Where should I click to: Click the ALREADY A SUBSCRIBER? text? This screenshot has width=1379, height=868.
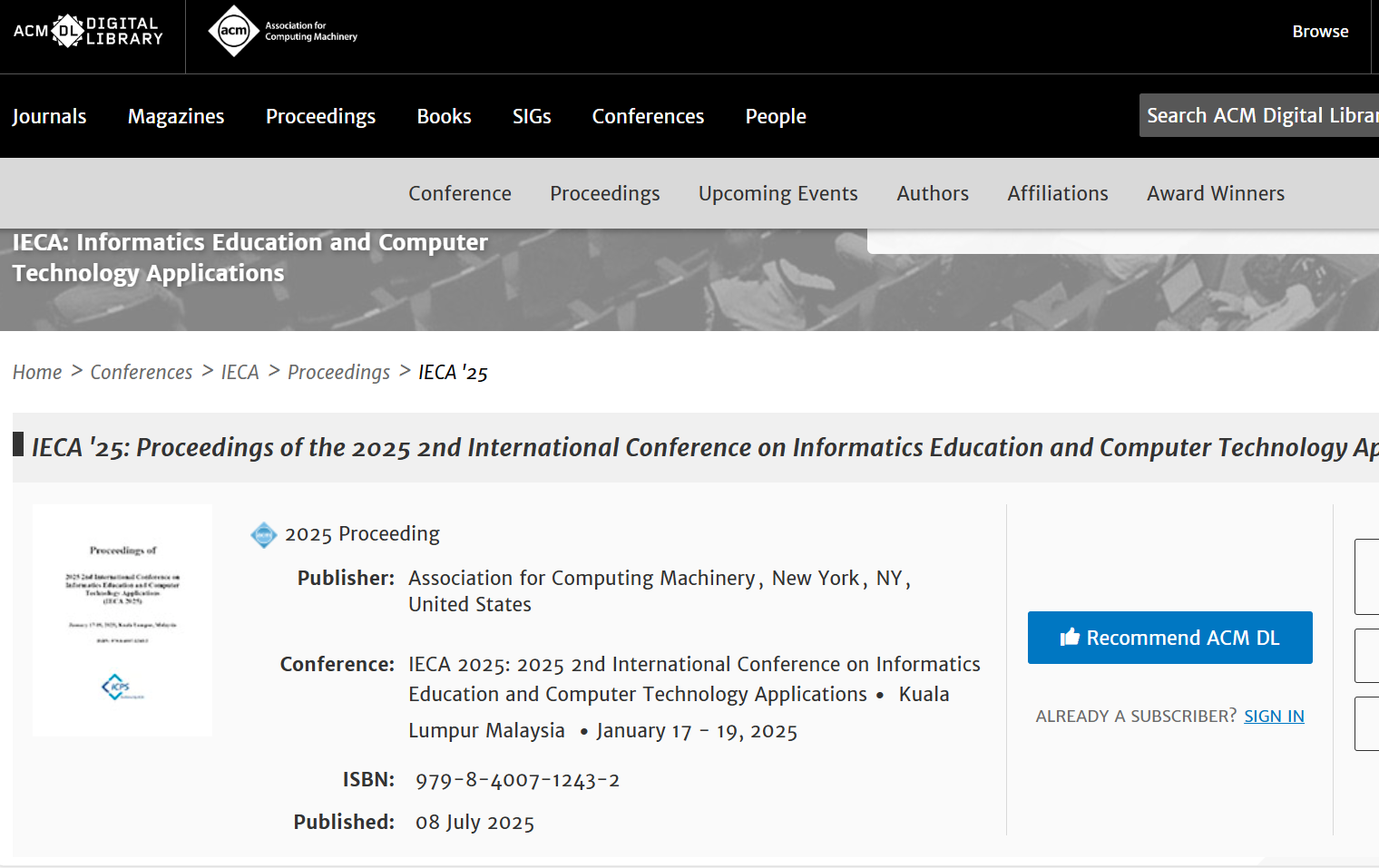coord(1136,716)
